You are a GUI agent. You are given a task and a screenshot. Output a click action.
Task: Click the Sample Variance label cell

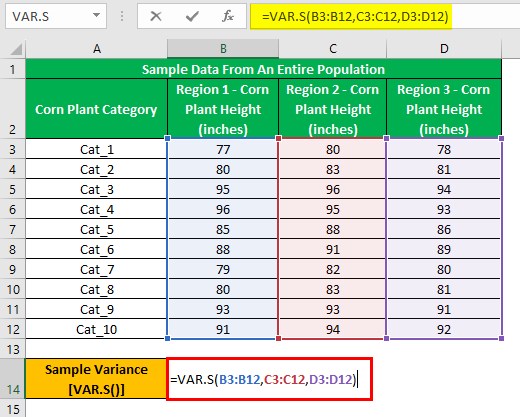click(96, 379)
